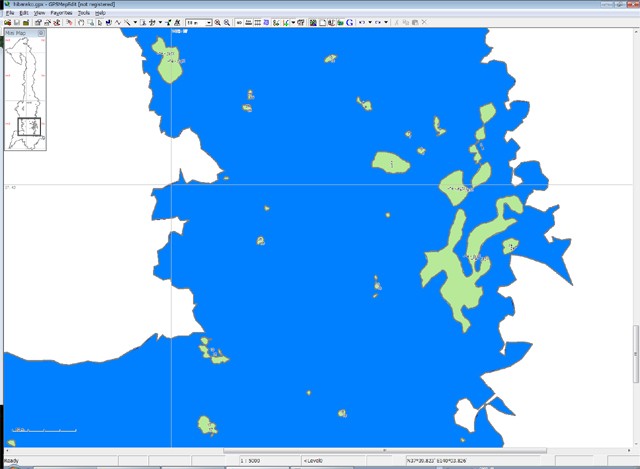
Task: Click the Open file toolbar icon
Action: coord(16,22)
